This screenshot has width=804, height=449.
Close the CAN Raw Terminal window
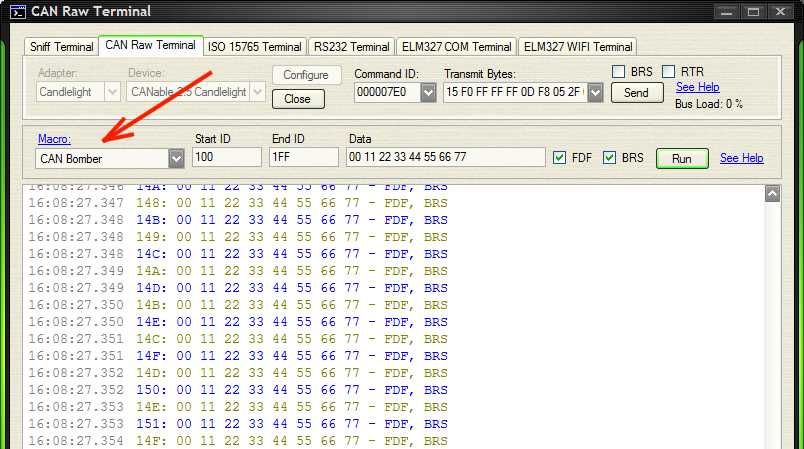click(780, 12)
